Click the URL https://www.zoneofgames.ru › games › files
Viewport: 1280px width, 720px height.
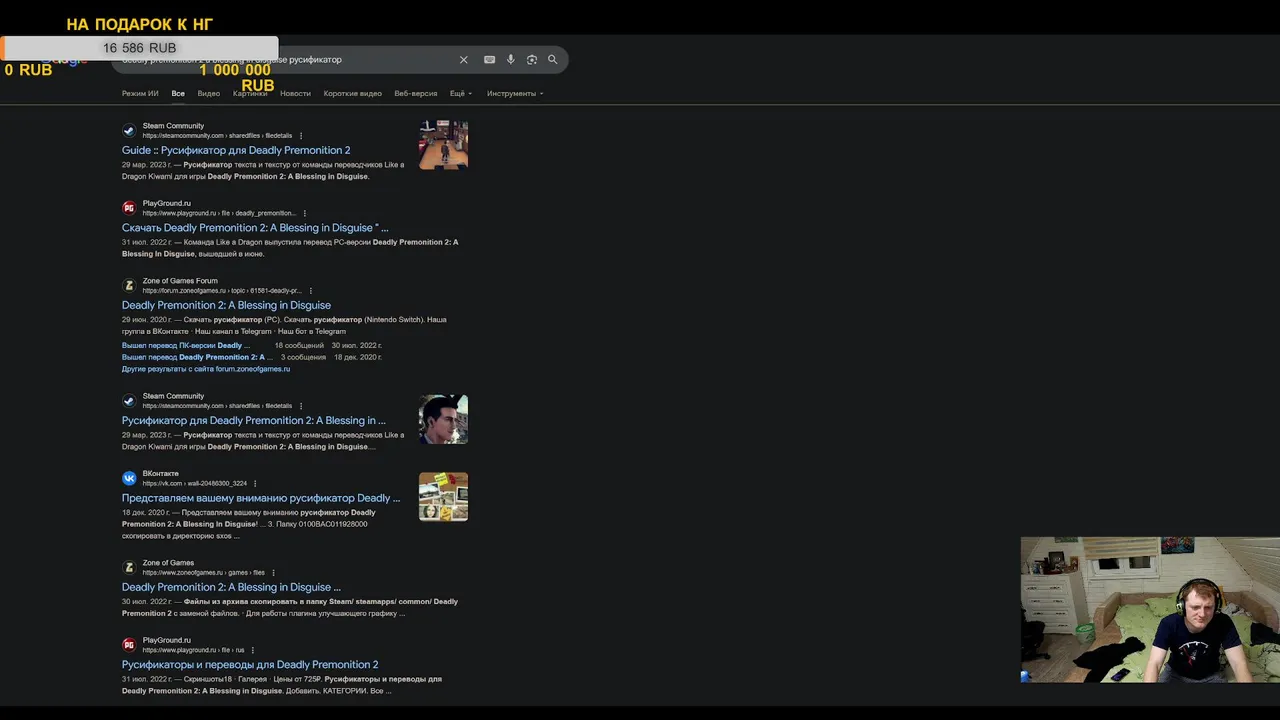[203, 573]
